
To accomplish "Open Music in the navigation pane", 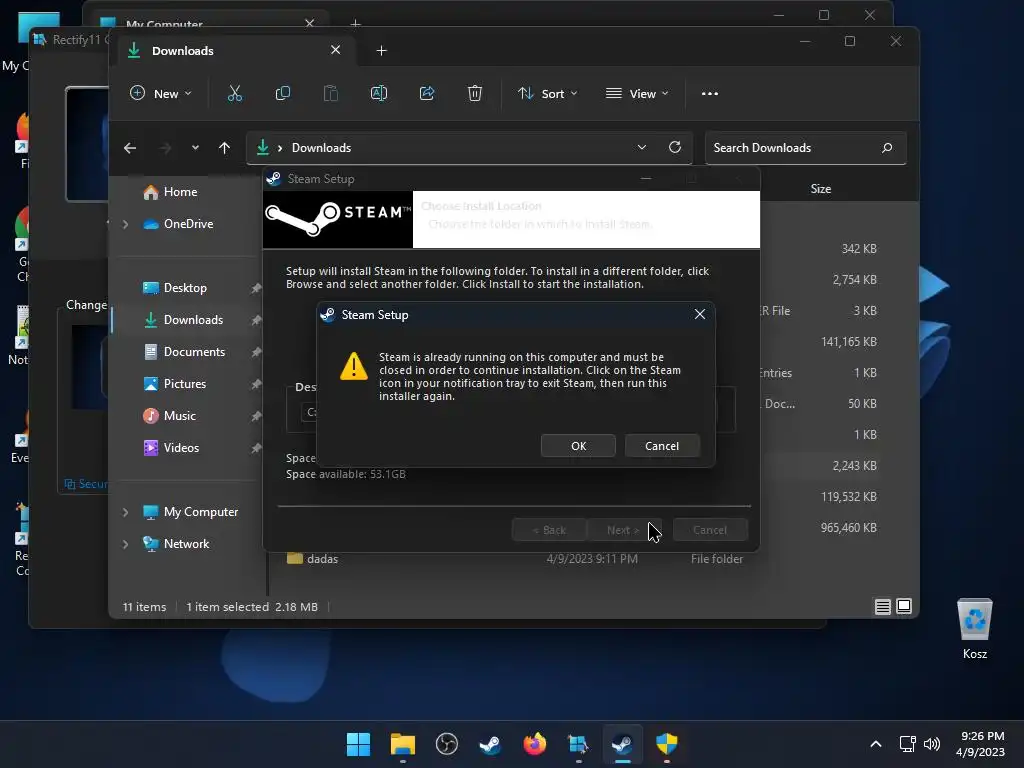I will (x=180, y=416).
